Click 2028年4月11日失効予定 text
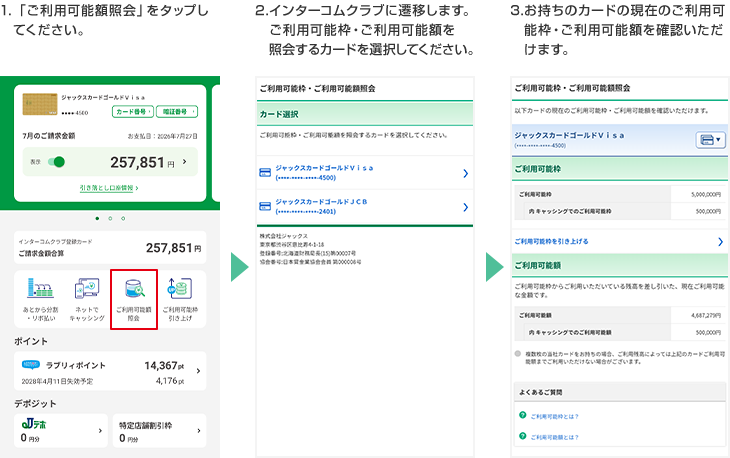 57,381
